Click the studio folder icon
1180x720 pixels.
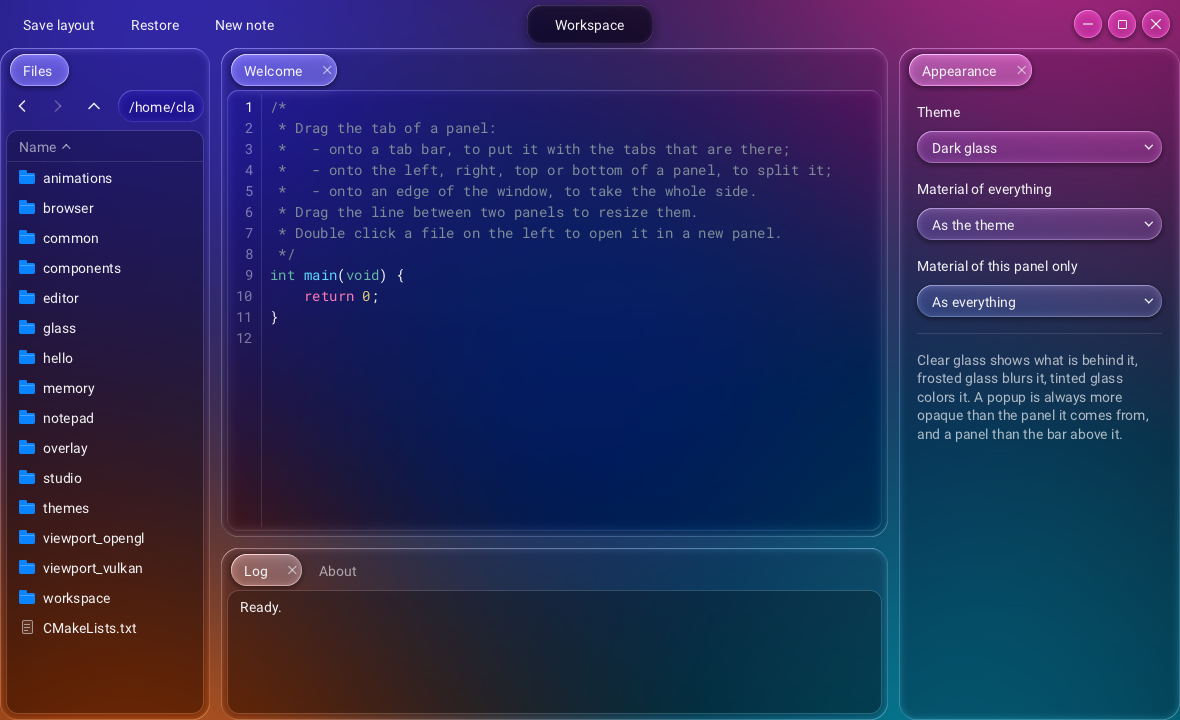27,478
